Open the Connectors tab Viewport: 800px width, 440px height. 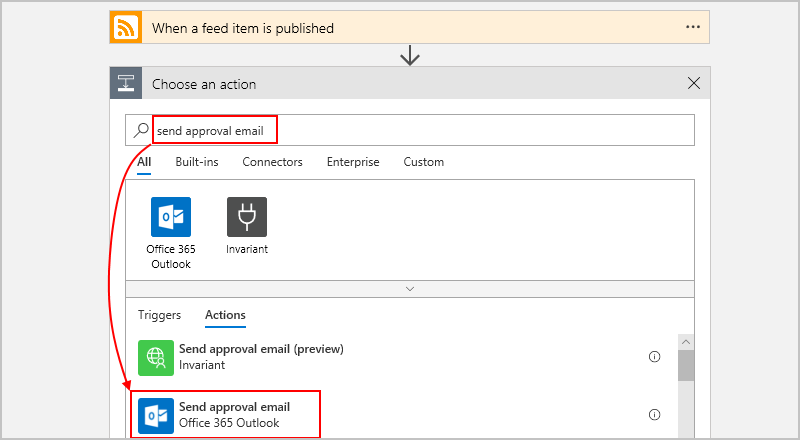(272, 162)
